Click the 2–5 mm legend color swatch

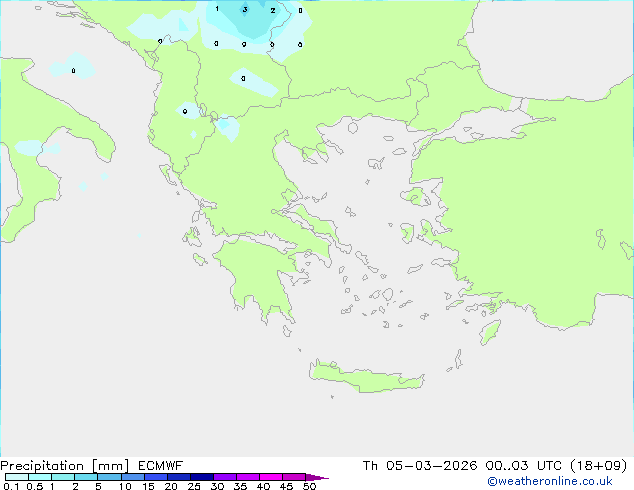click(x=86, y=477)
